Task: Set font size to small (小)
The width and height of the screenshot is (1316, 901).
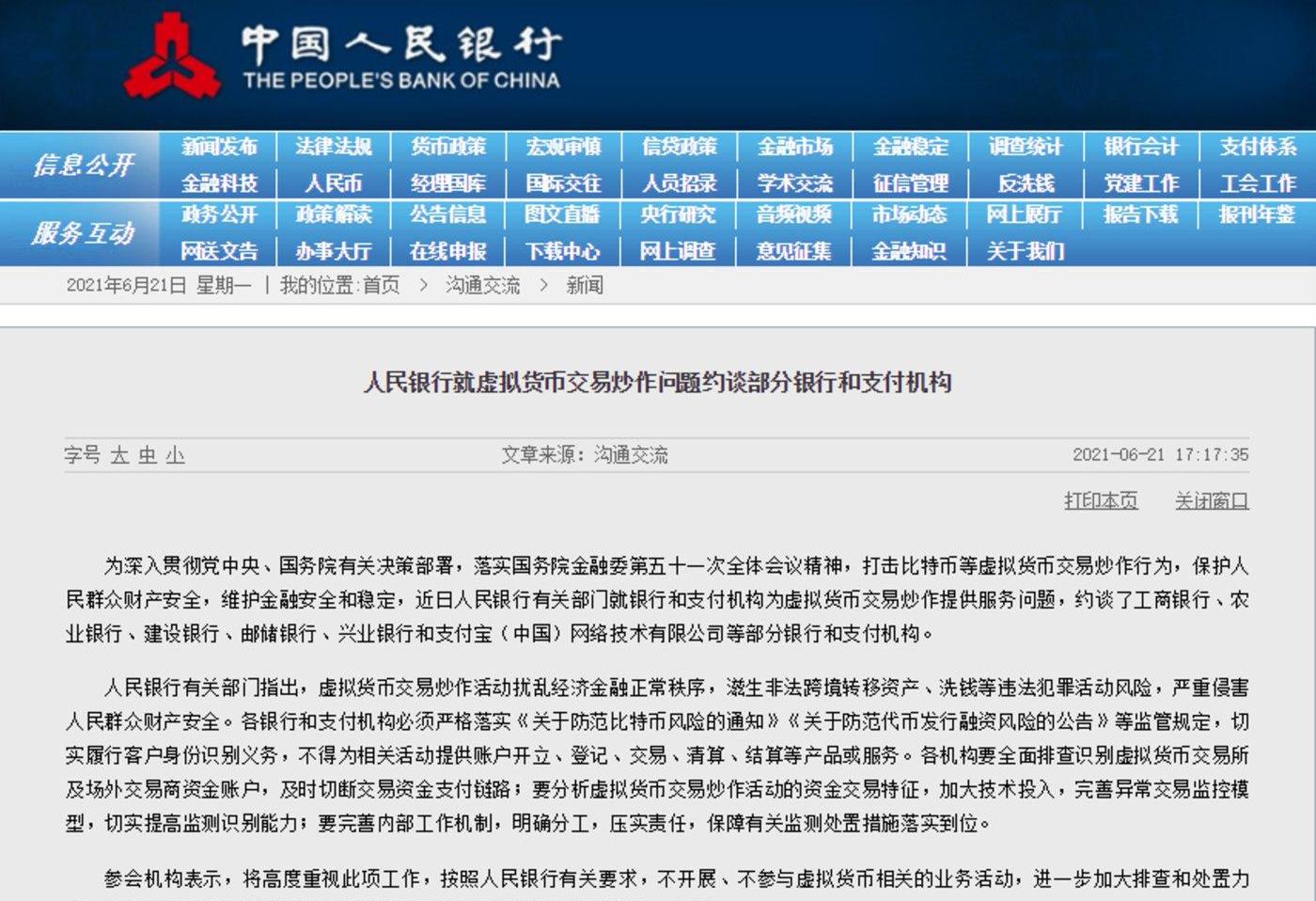Action: click(x=176, y=455)
